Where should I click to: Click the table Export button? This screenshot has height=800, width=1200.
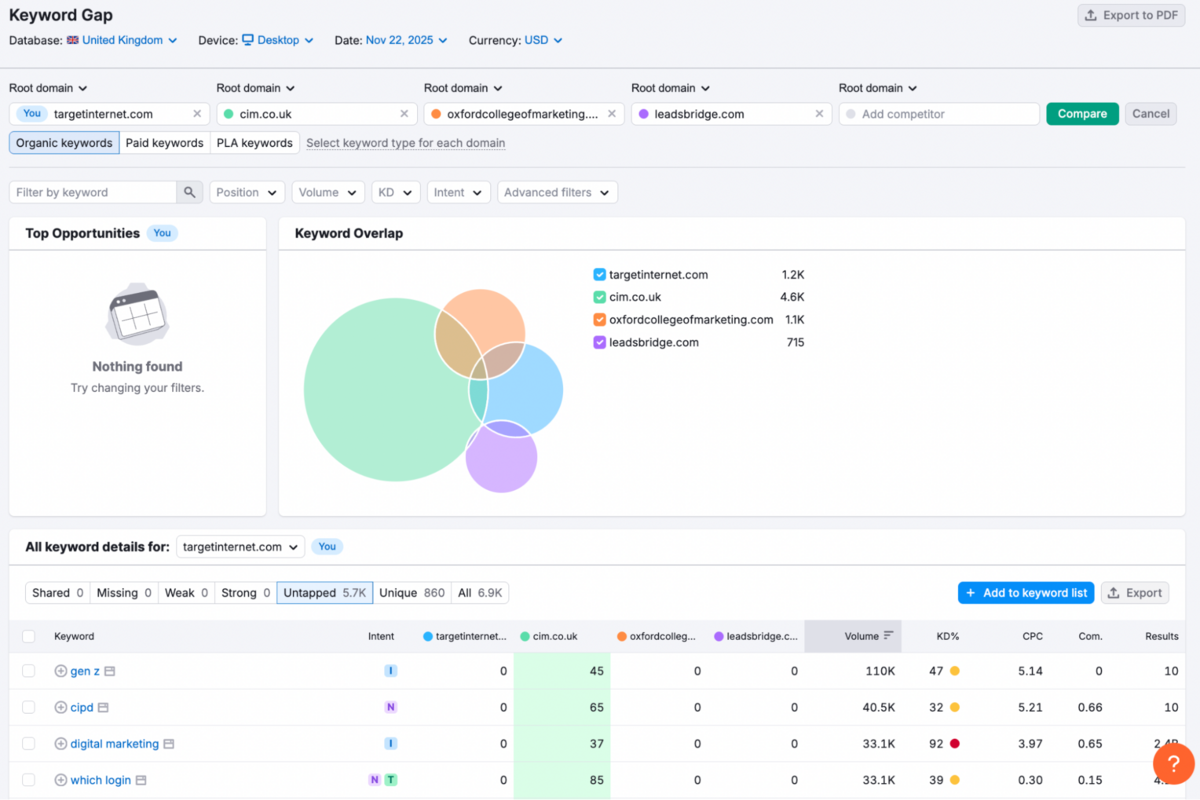[1135, 593]
